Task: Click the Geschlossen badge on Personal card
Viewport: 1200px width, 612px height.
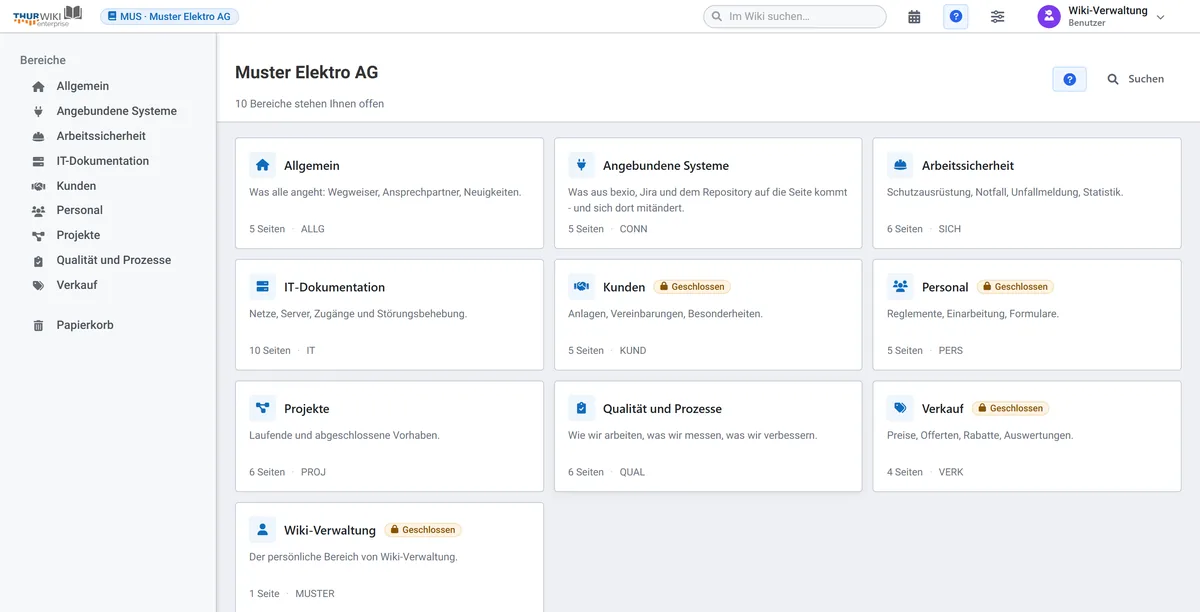Action: point(1015,287)
